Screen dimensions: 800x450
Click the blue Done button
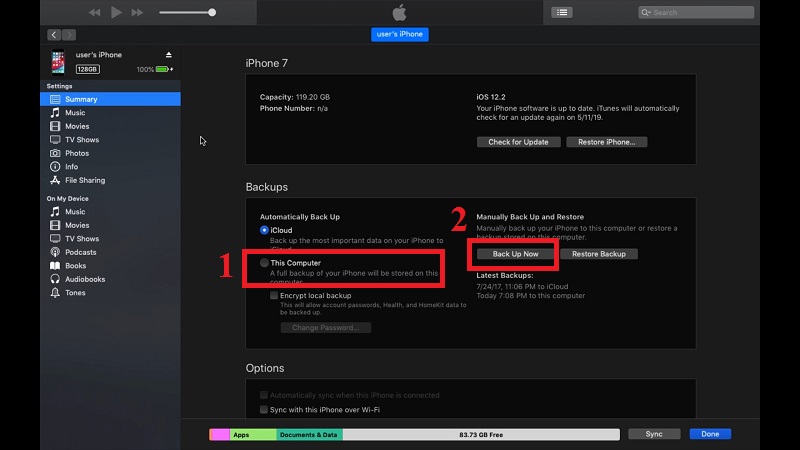pos(710,434)
